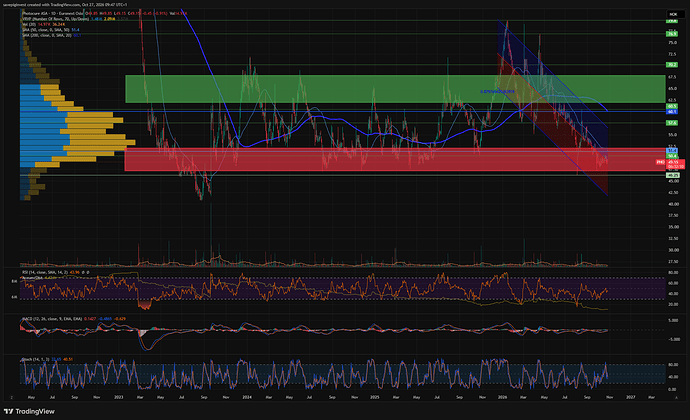Screen dimensions: 690x420
Task: Click the green 50.4 price level label
Action: point(672,156)
